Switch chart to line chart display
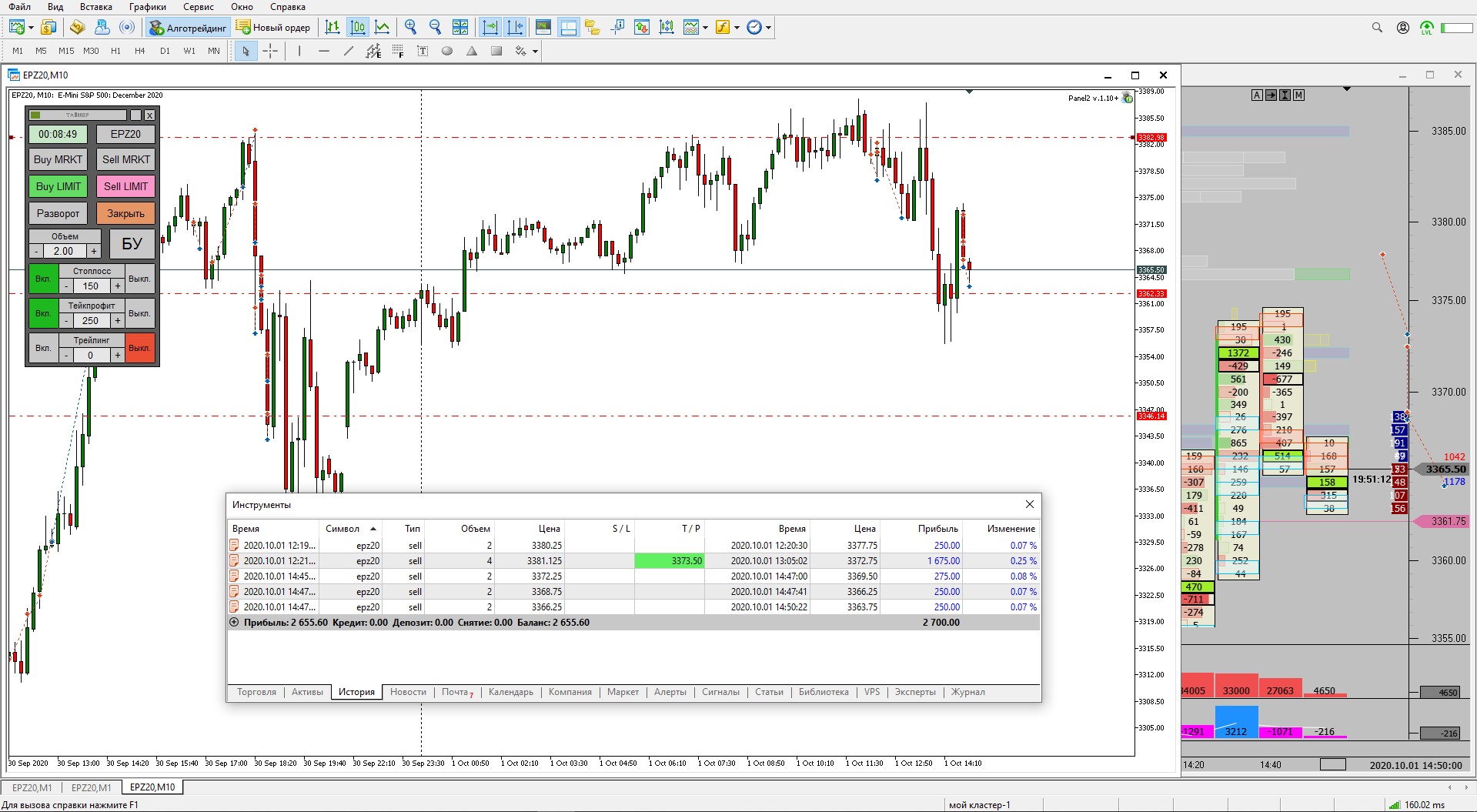Viewport: 1477px width, 812px height. 383,28
